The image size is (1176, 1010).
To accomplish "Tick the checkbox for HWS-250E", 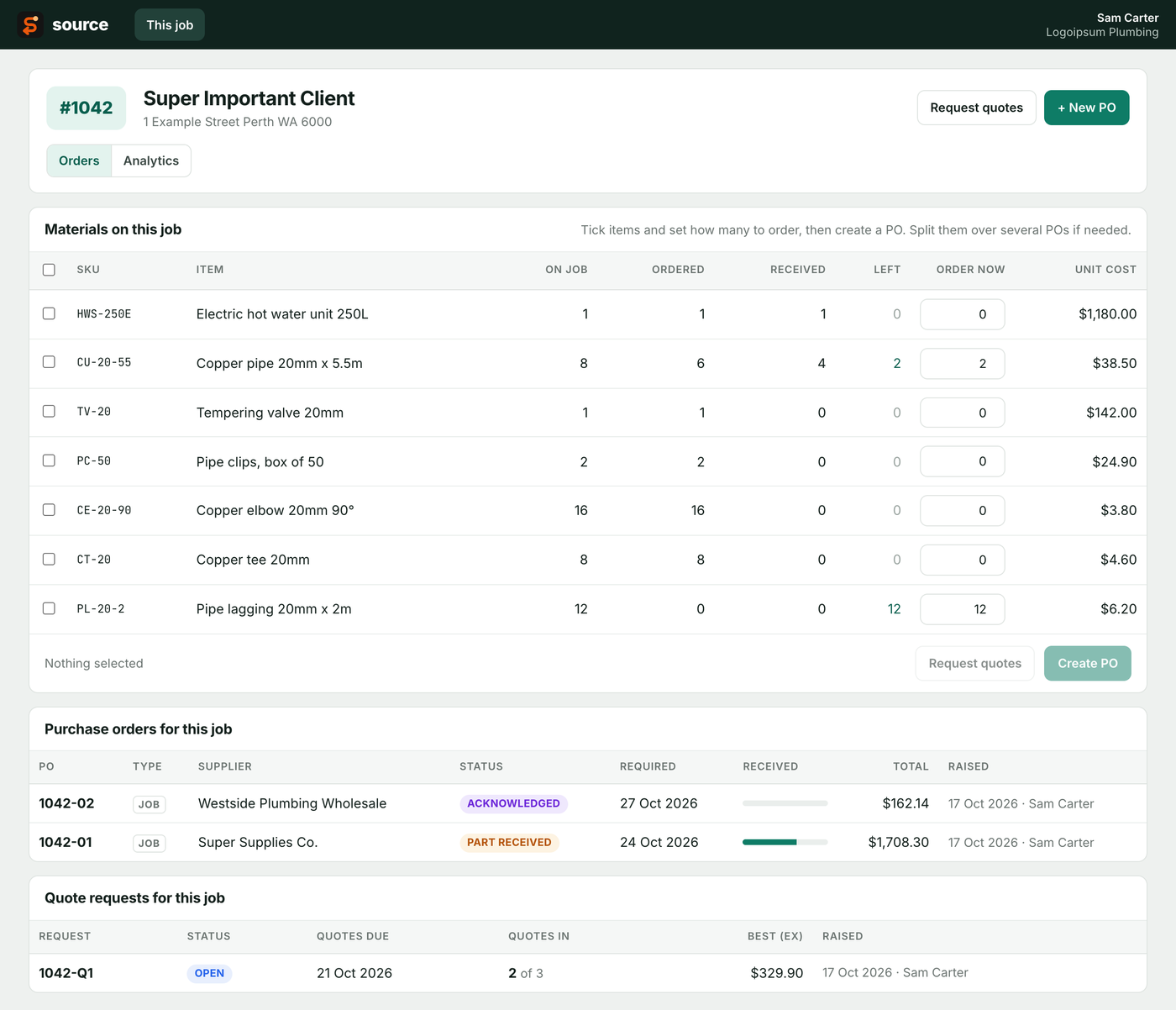I will [x=49, y=313].
